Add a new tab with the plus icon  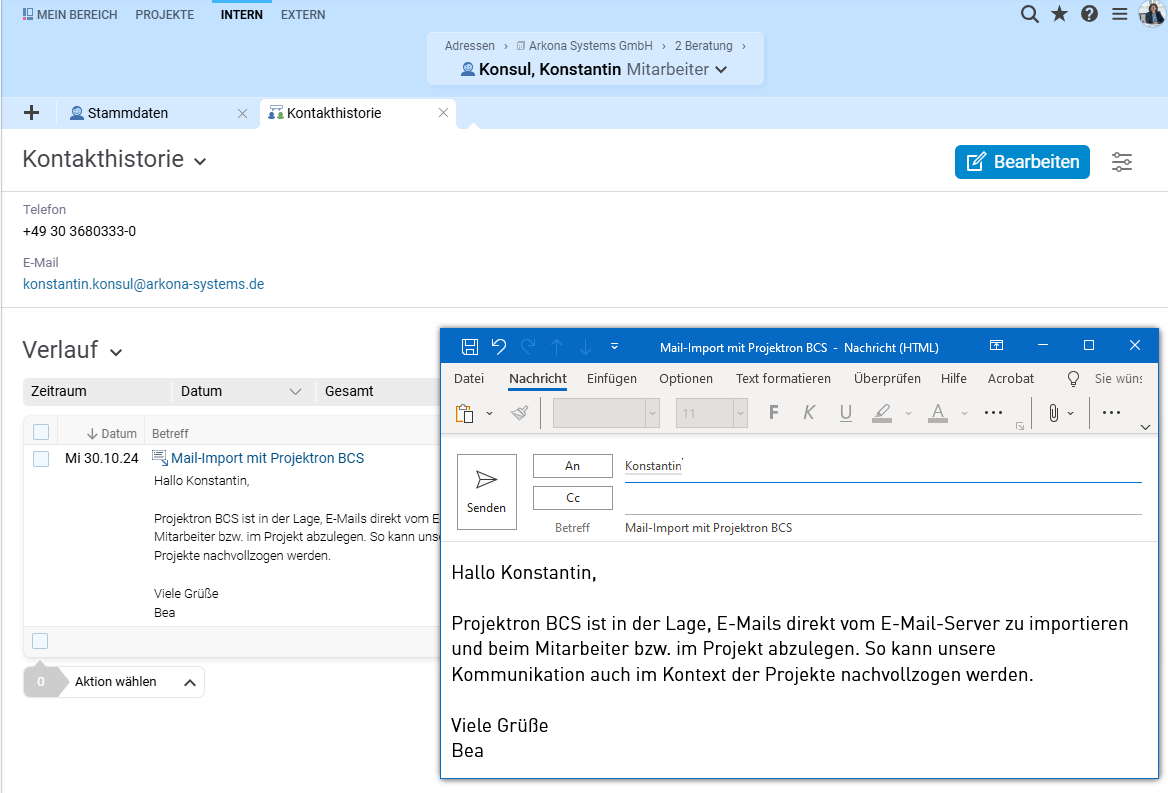tap(31, 112)
